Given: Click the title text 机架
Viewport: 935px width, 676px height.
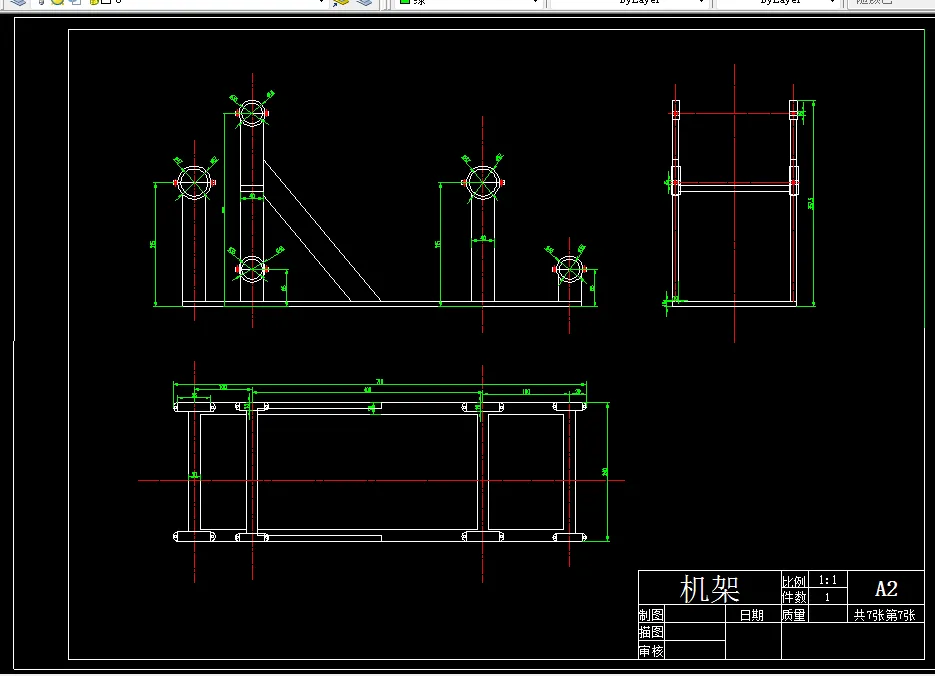Looking at the screenshot, I should click(x=710, y=589).
